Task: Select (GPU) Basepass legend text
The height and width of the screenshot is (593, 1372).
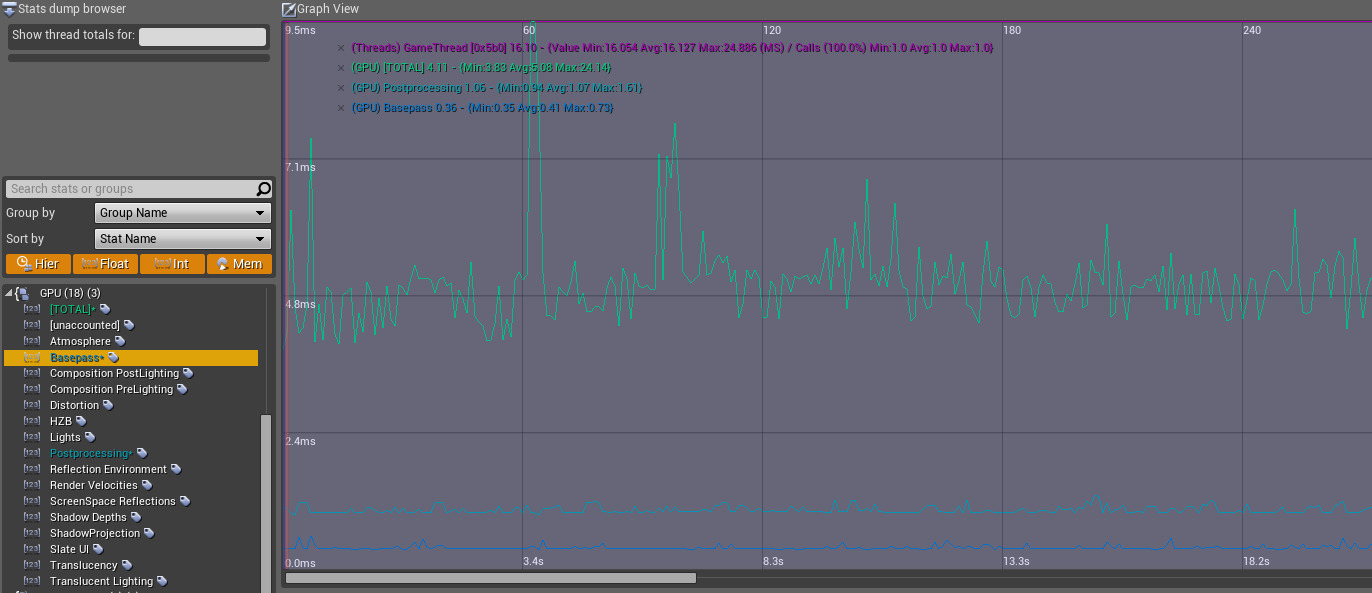Action: (482, 108)
